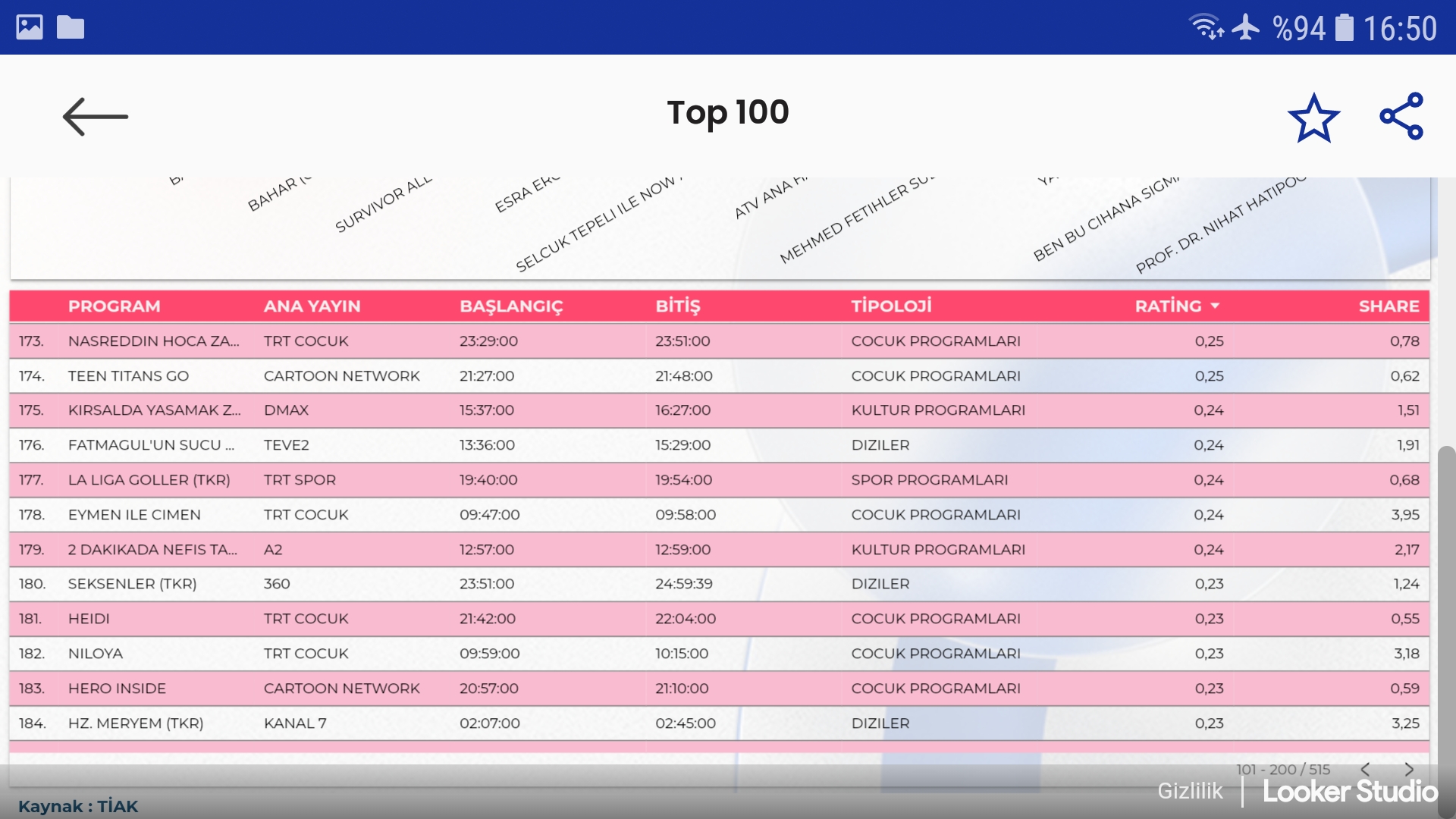The width and height of the screenshot is (1456, 819).
Task: Sort table by SHARE column header
Action: click(x=1389, y=306)
